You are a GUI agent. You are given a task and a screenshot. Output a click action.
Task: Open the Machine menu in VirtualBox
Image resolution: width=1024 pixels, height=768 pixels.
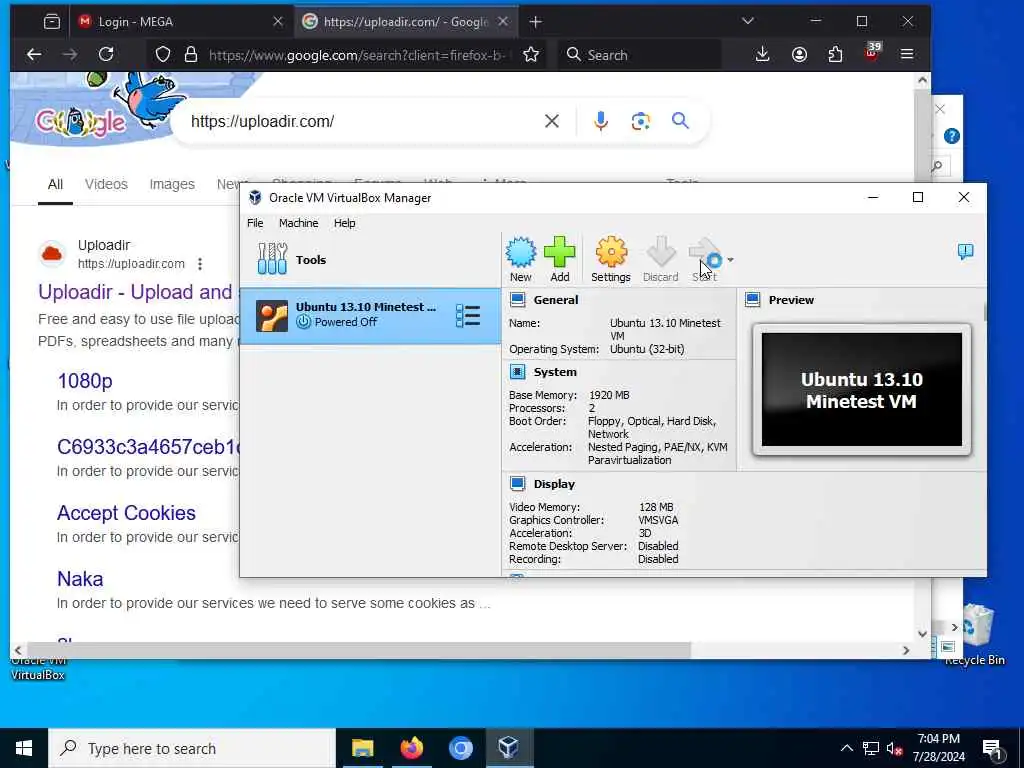pos(298,223)
